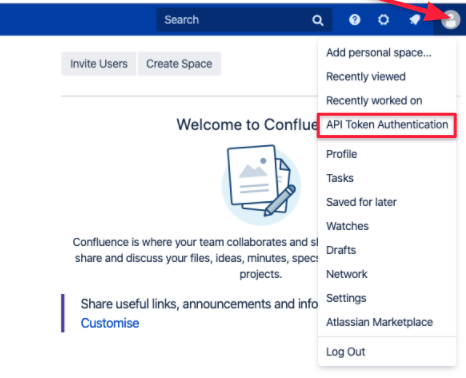Open Atlassian Marketplace menu item

[387, 322]
